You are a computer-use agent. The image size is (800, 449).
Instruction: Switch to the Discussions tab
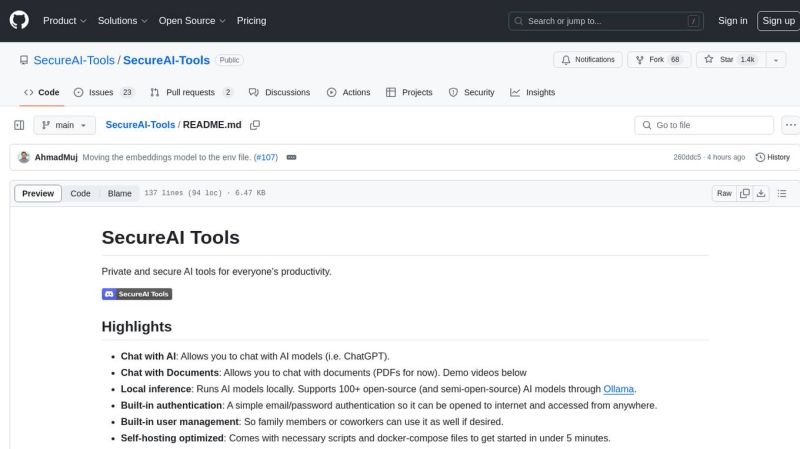[280, 92]
